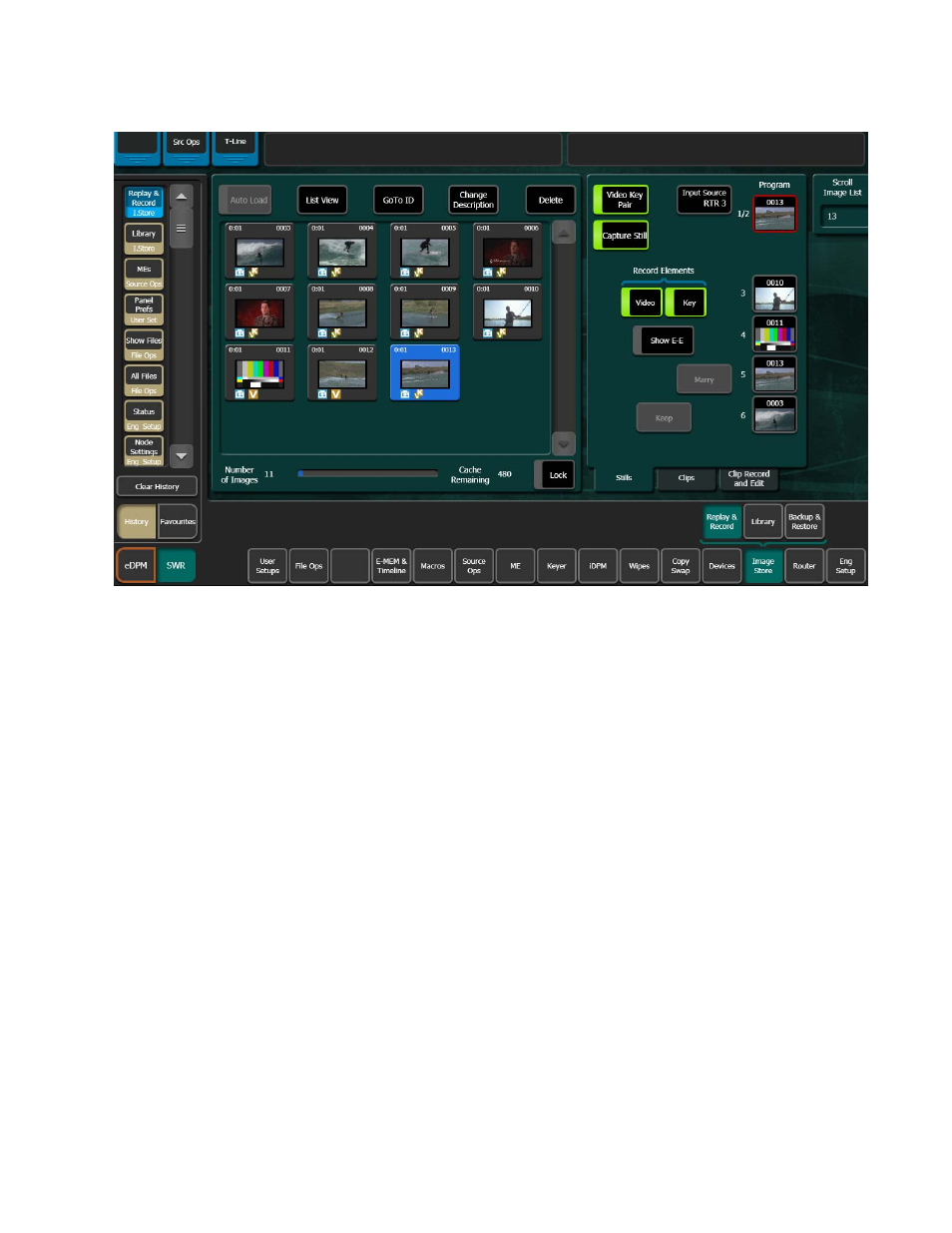Select still thumbnail 0012

tap(342, 372)
